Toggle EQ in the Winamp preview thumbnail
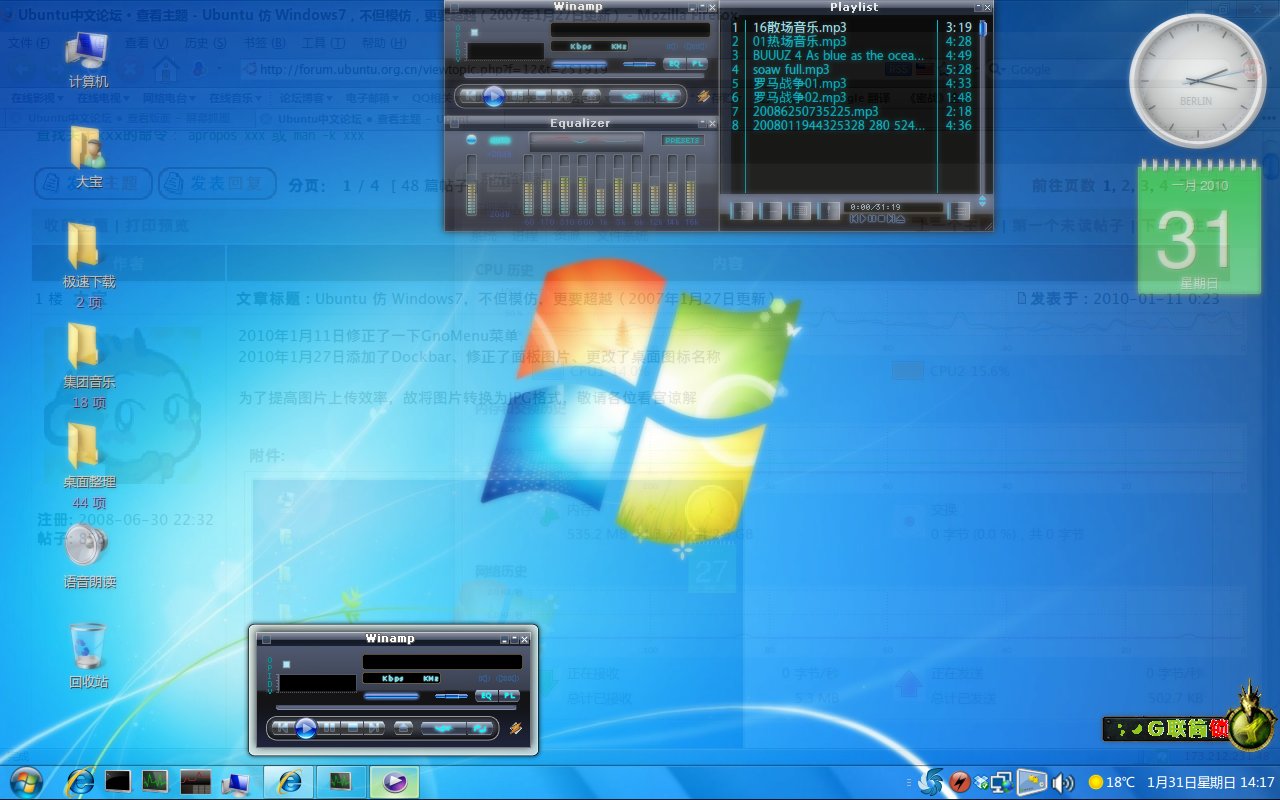 pyautogui.click(x=486, y=696)
